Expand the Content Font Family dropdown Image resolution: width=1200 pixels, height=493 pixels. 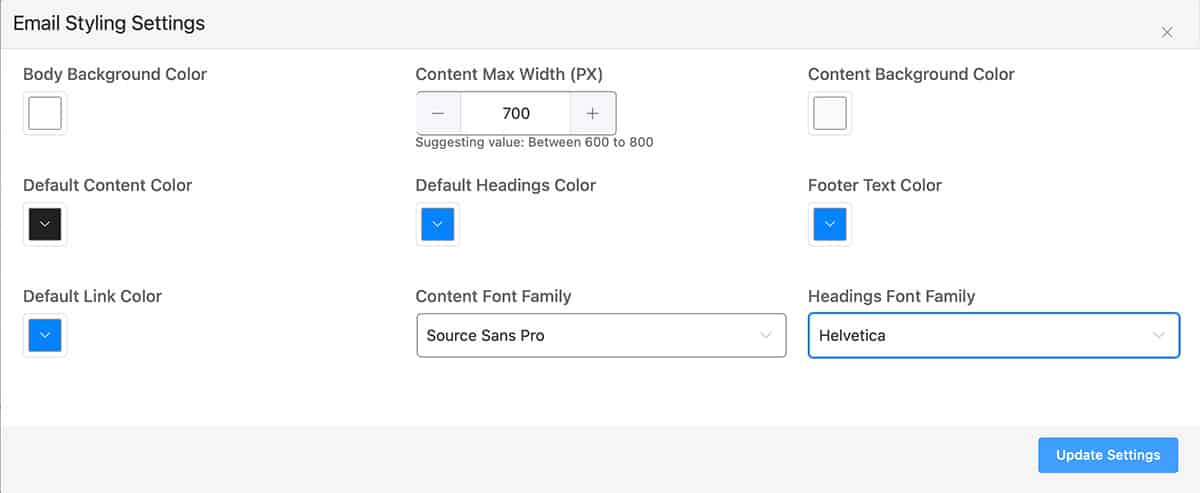[x=601, y=336]
